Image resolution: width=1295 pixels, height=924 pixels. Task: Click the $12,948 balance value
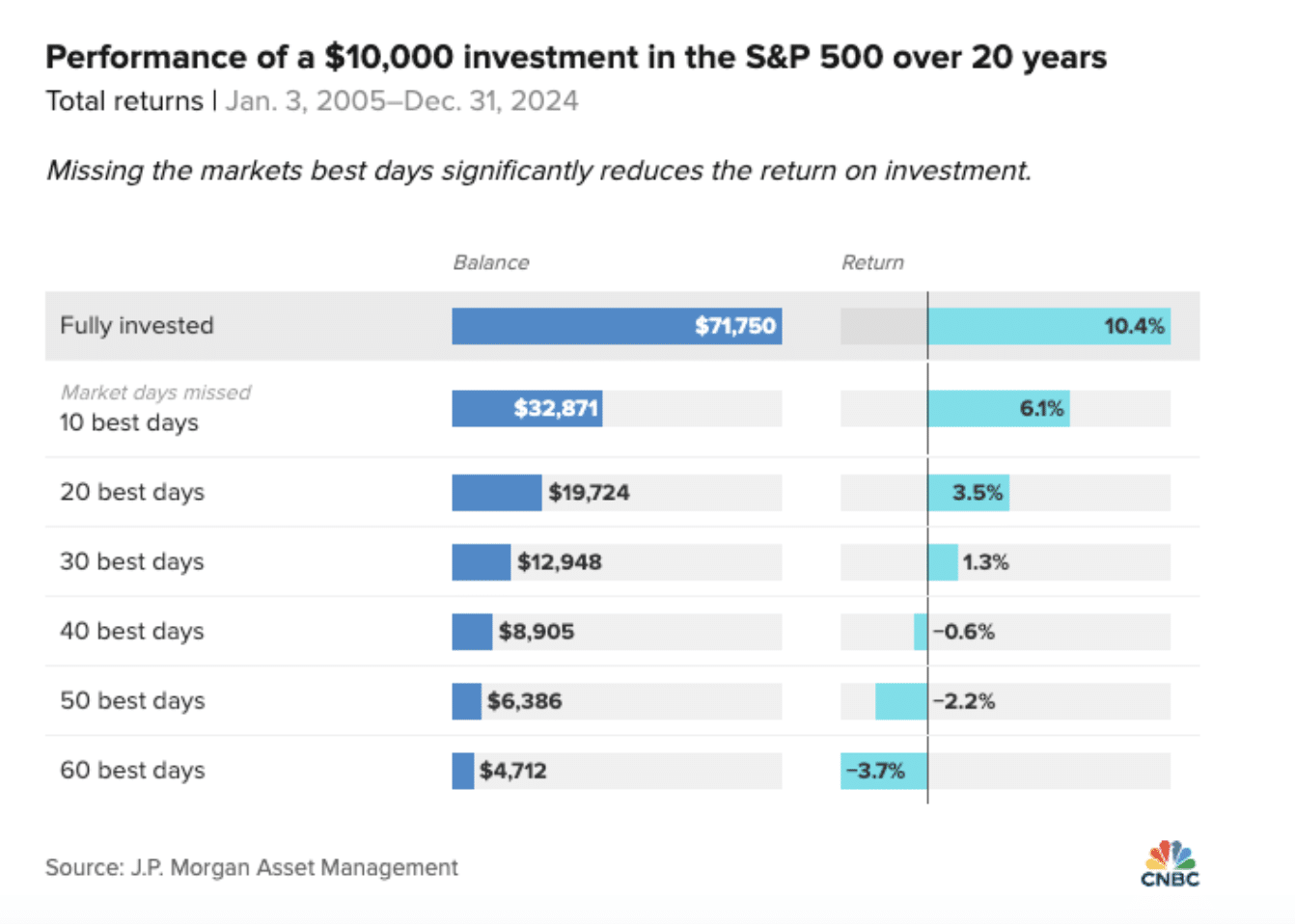(x=560, y=562)
